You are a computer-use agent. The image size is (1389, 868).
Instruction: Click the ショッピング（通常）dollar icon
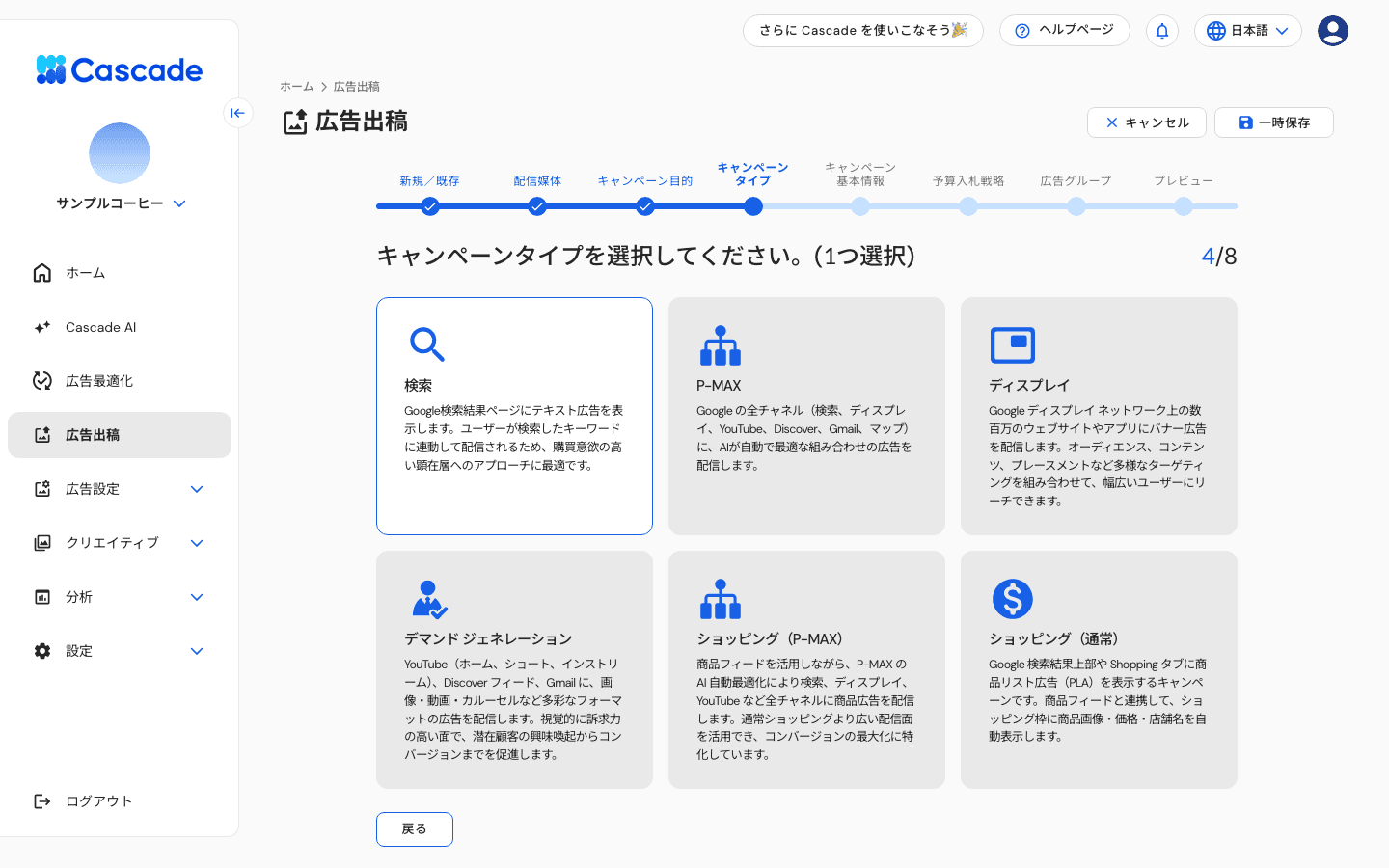coord(1013,599)
